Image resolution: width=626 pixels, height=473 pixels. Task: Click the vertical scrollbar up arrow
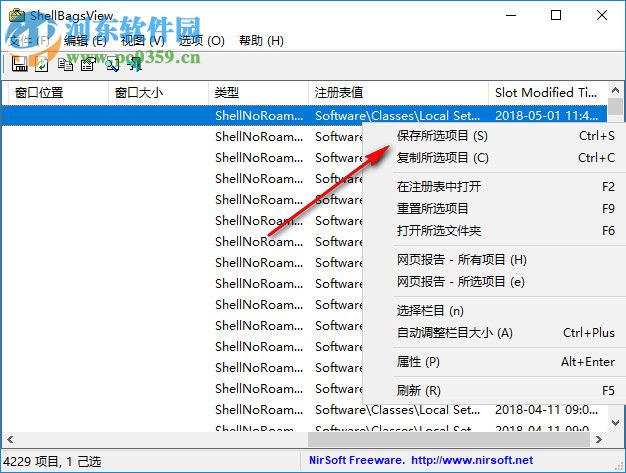pyautogui.click(x=615, y=91)
